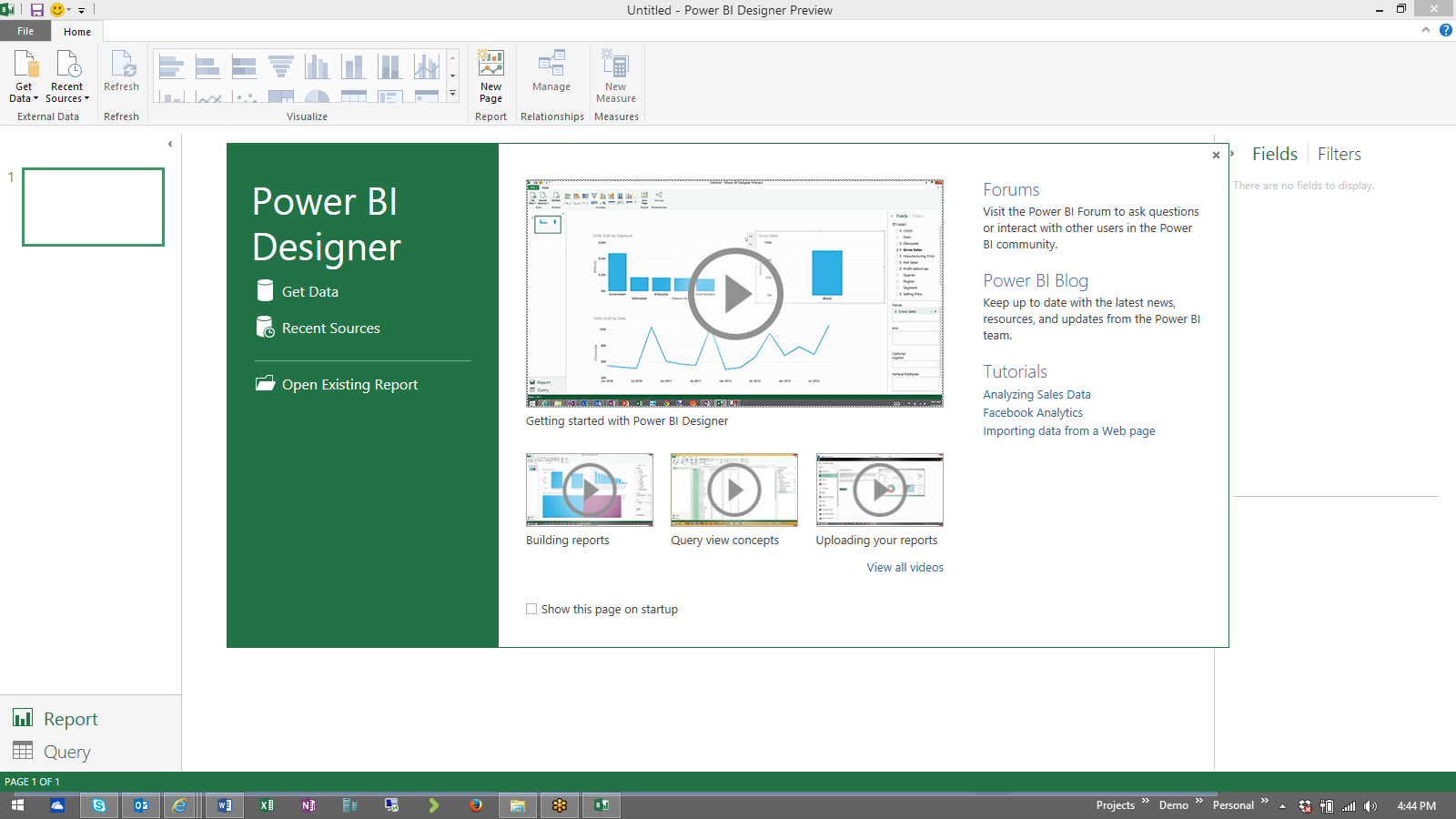Screen dimensions: 1456x819
Task: Click the Refresh ribbon button
Action: click(121, 72)
